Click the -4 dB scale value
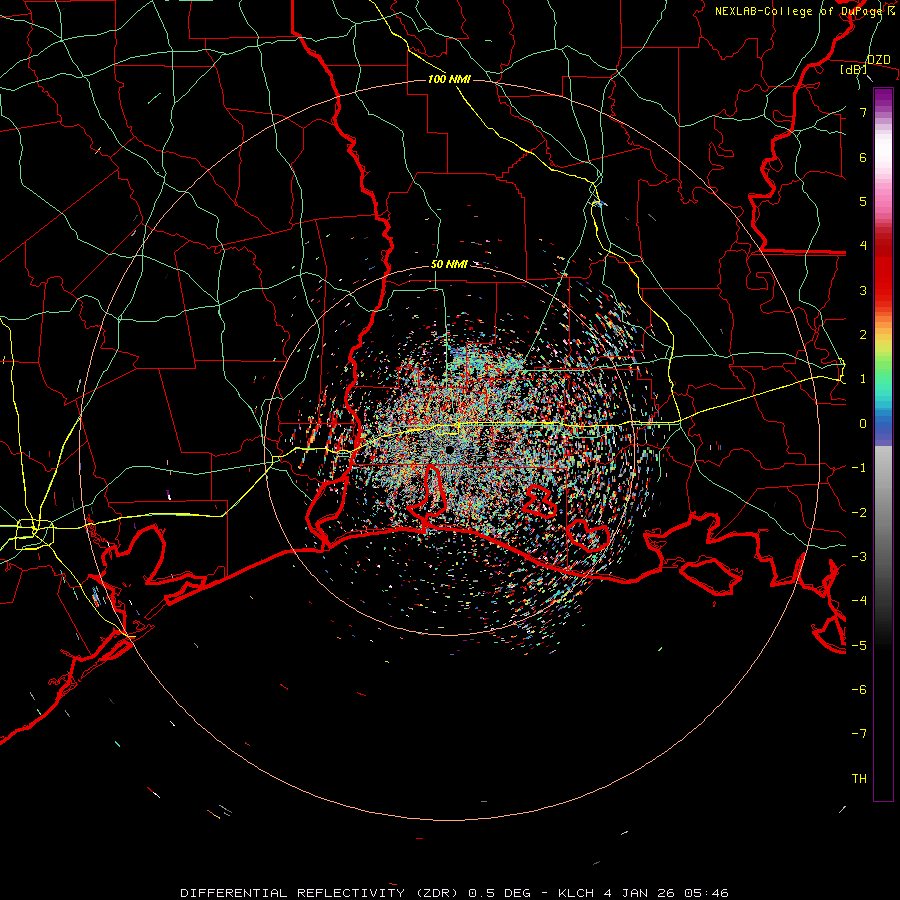900x900 pixels. click(859, 600)
